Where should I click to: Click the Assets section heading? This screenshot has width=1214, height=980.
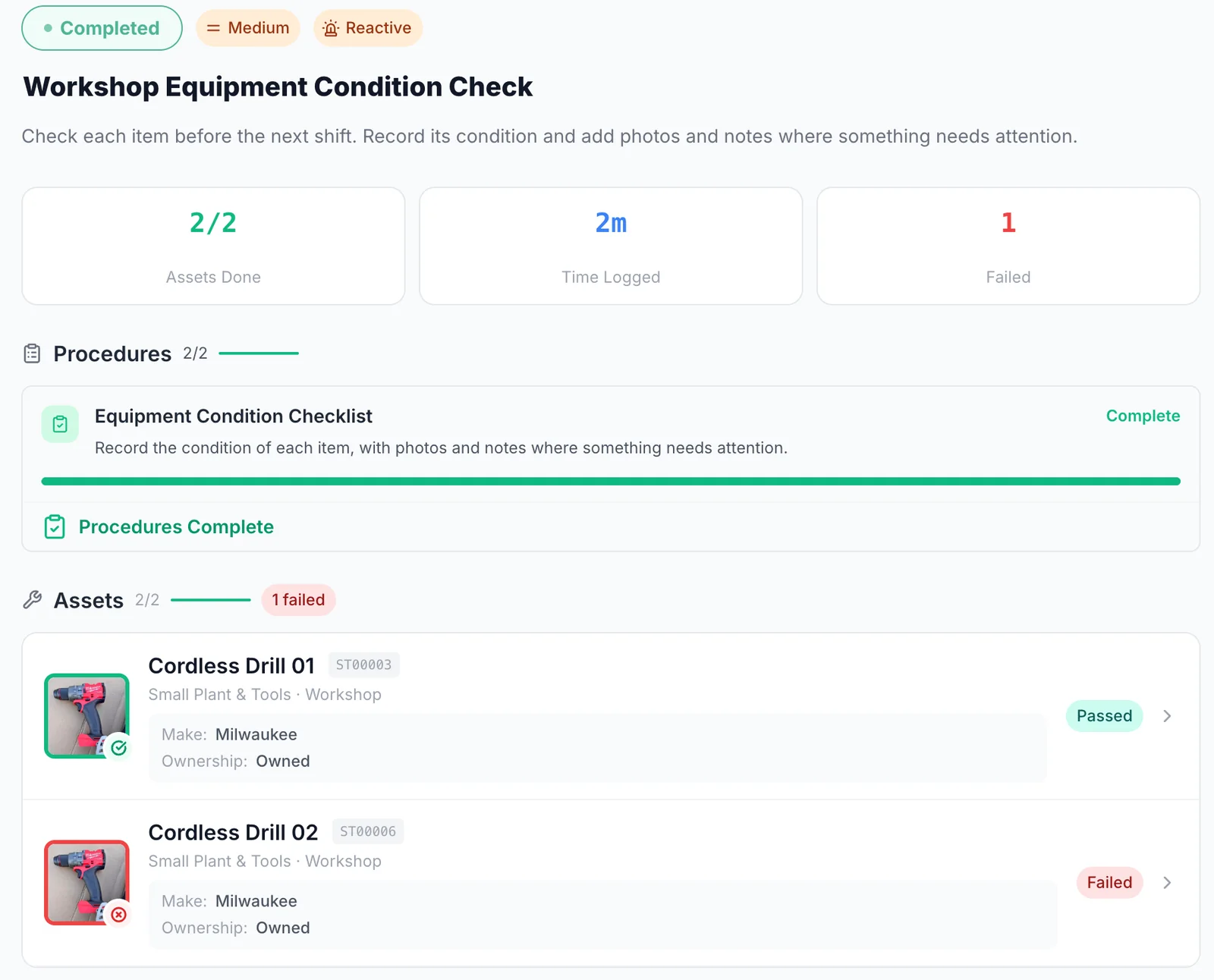pyautogui.click(x=89, y=601)
